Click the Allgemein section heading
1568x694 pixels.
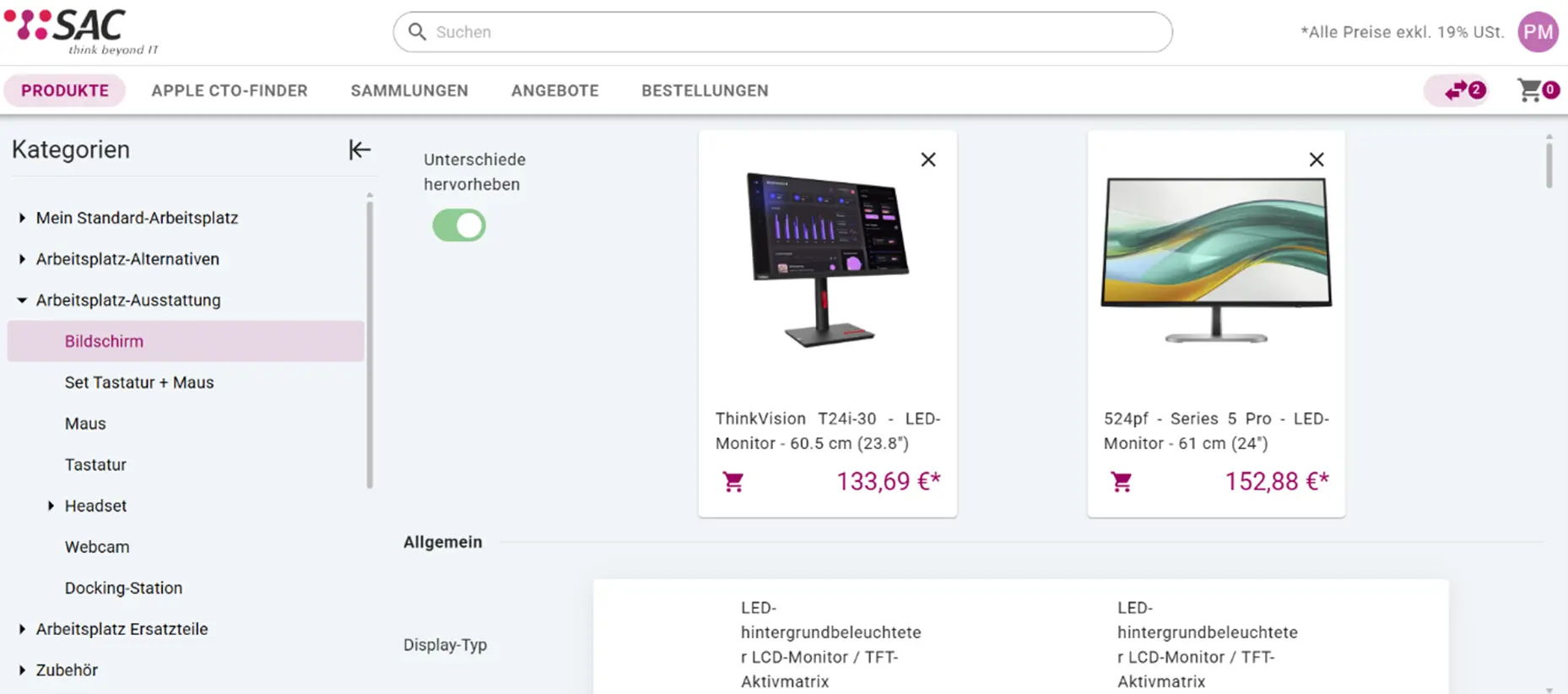443,542
